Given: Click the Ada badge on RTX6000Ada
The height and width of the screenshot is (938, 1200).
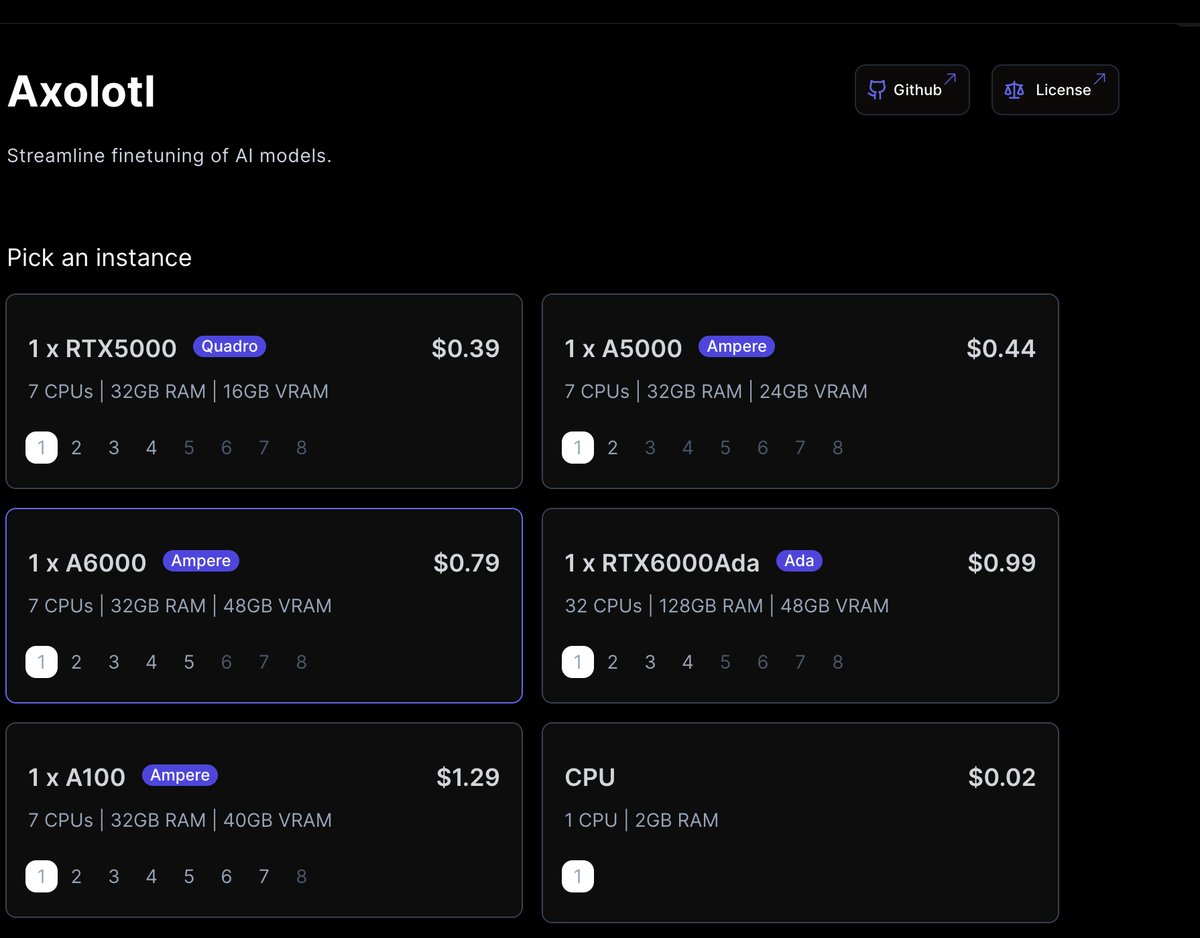Looking at the screenshot, I should [x=799, y=561].
